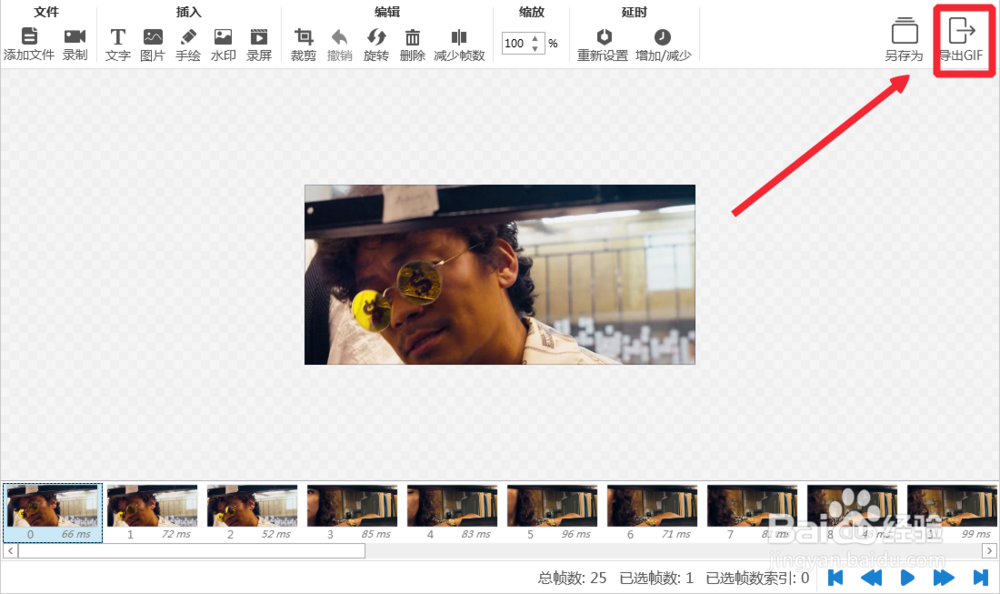1000x594 pixels.
Task: Export using the 导出GIF button
Action: tap(962, 39)
